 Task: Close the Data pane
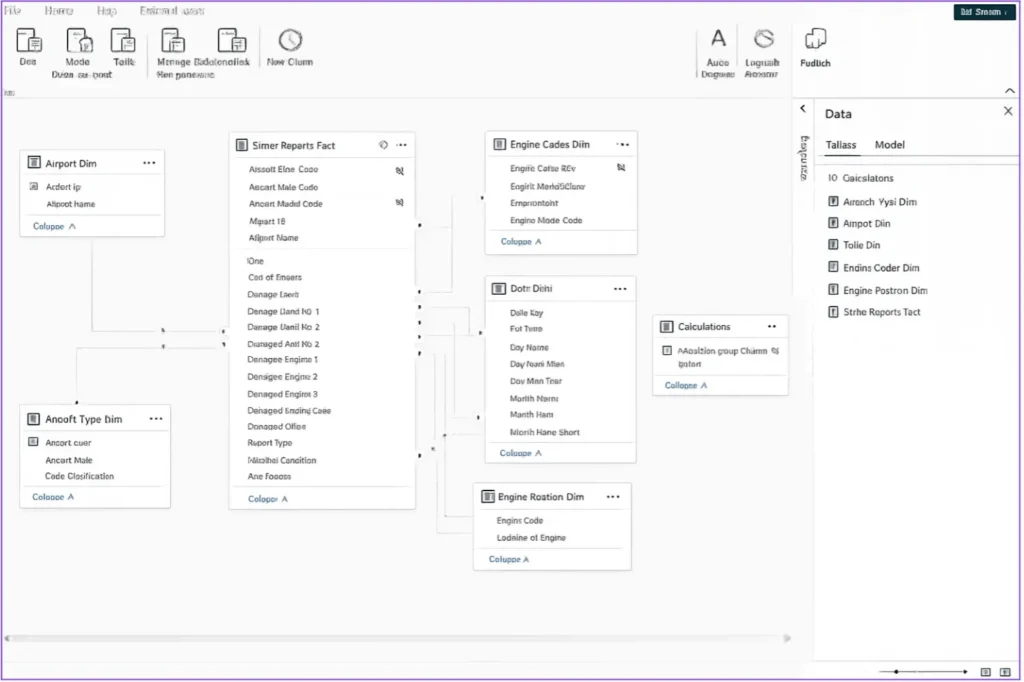pyautogui.click(x=1006, y=111)
